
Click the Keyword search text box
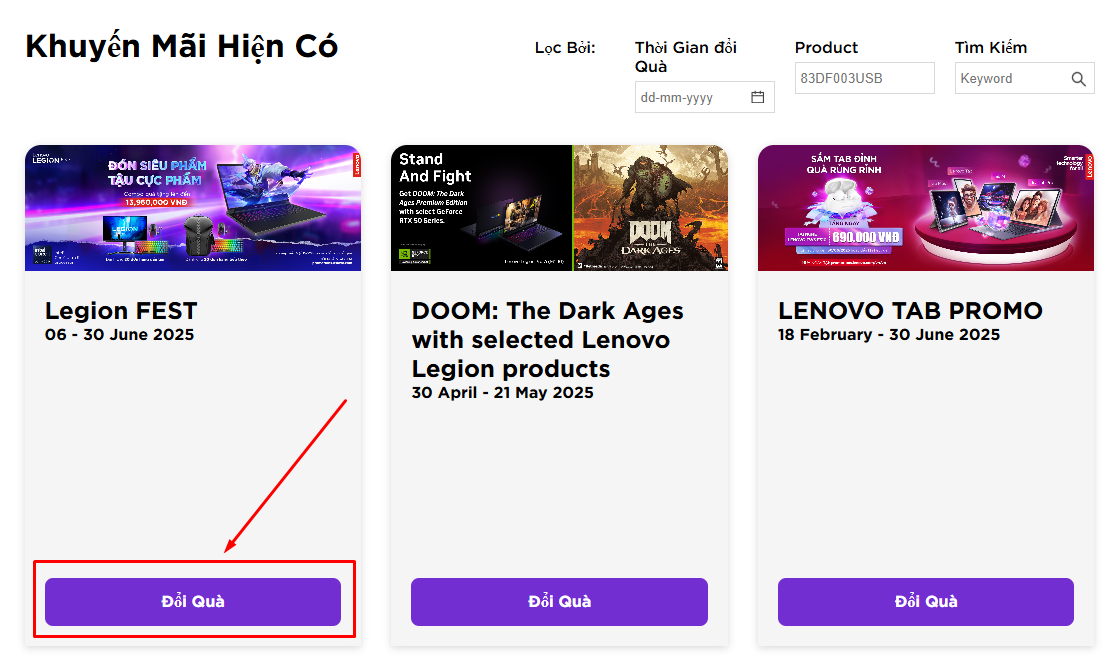point(1010,79)
